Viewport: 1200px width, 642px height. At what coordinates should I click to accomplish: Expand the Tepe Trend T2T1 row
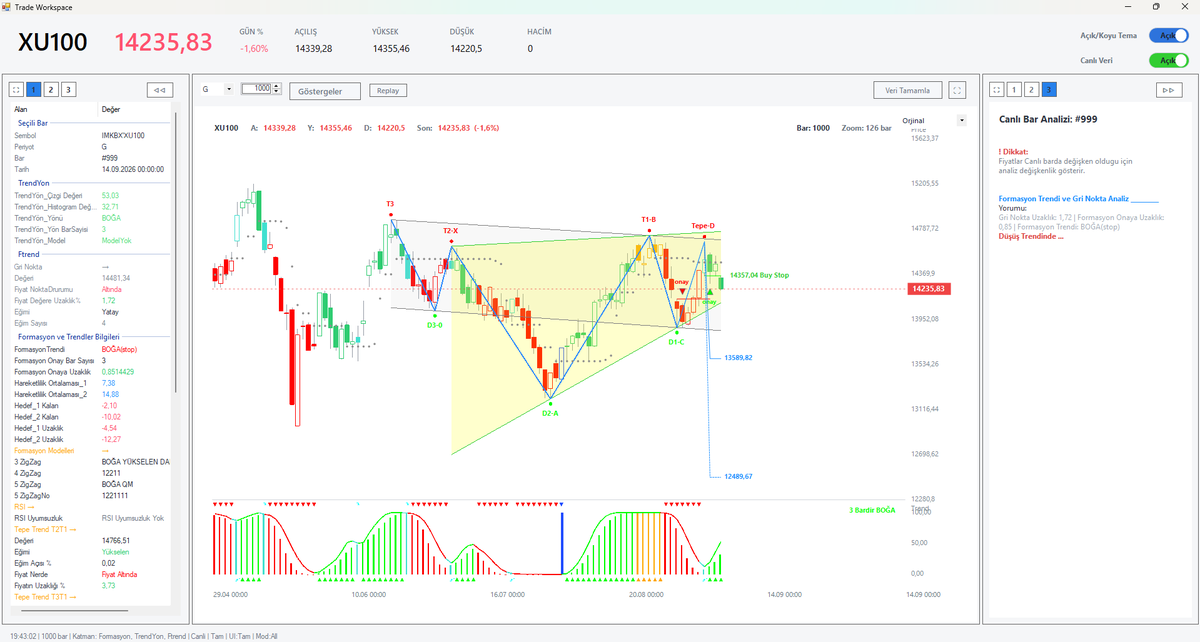tap(92, 529)
